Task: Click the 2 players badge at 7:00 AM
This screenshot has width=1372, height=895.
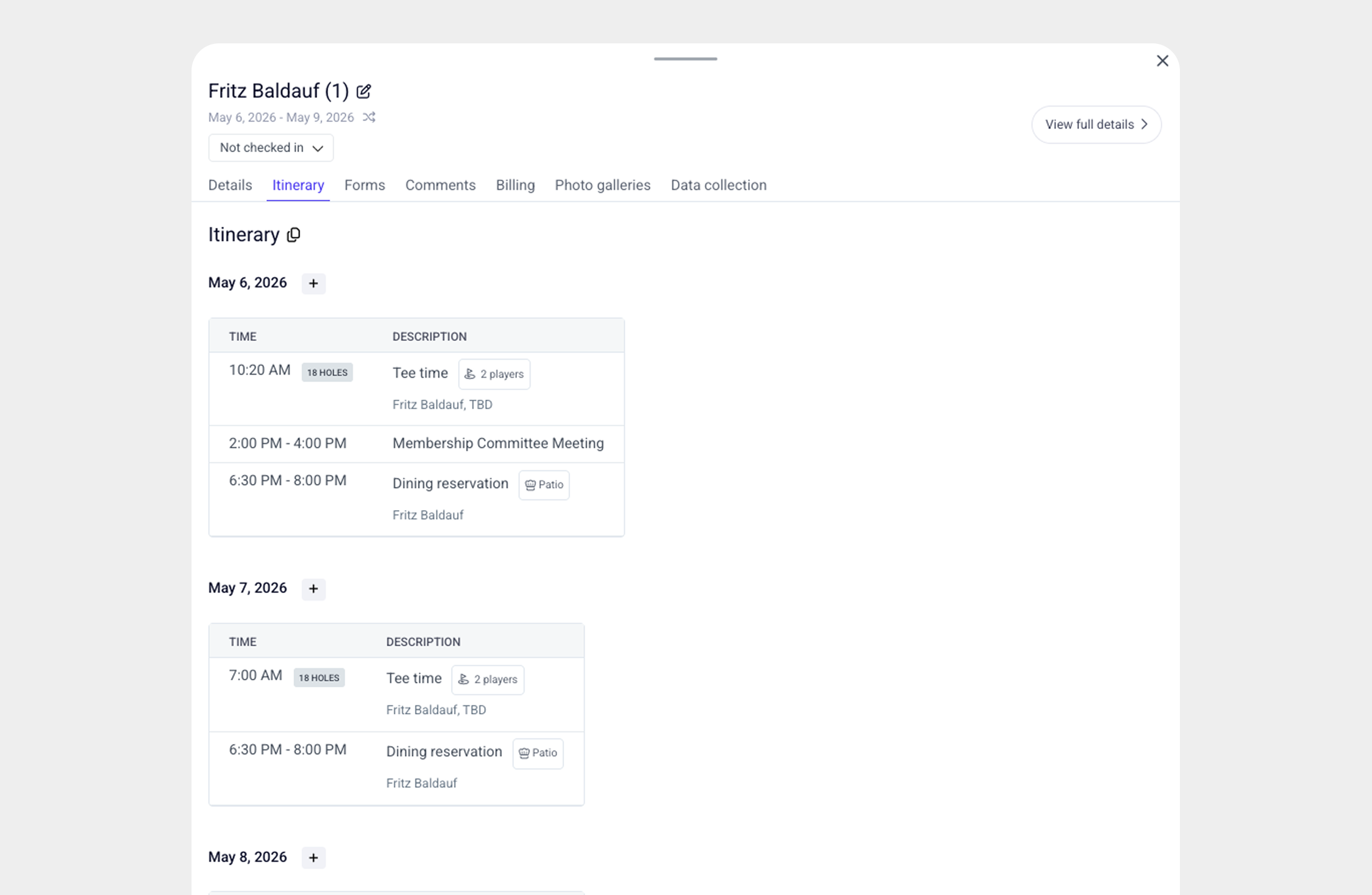Action: 488,679
